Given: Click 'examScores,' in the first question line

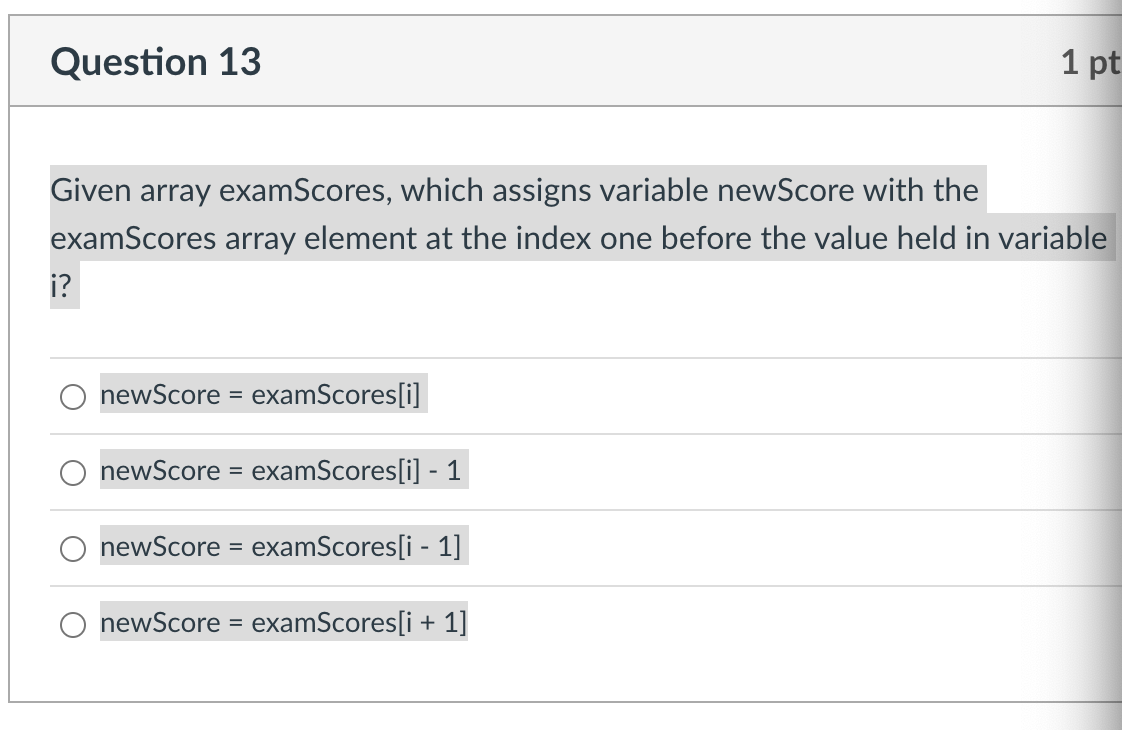Looking at the screenshot, I should click(306, 190).
